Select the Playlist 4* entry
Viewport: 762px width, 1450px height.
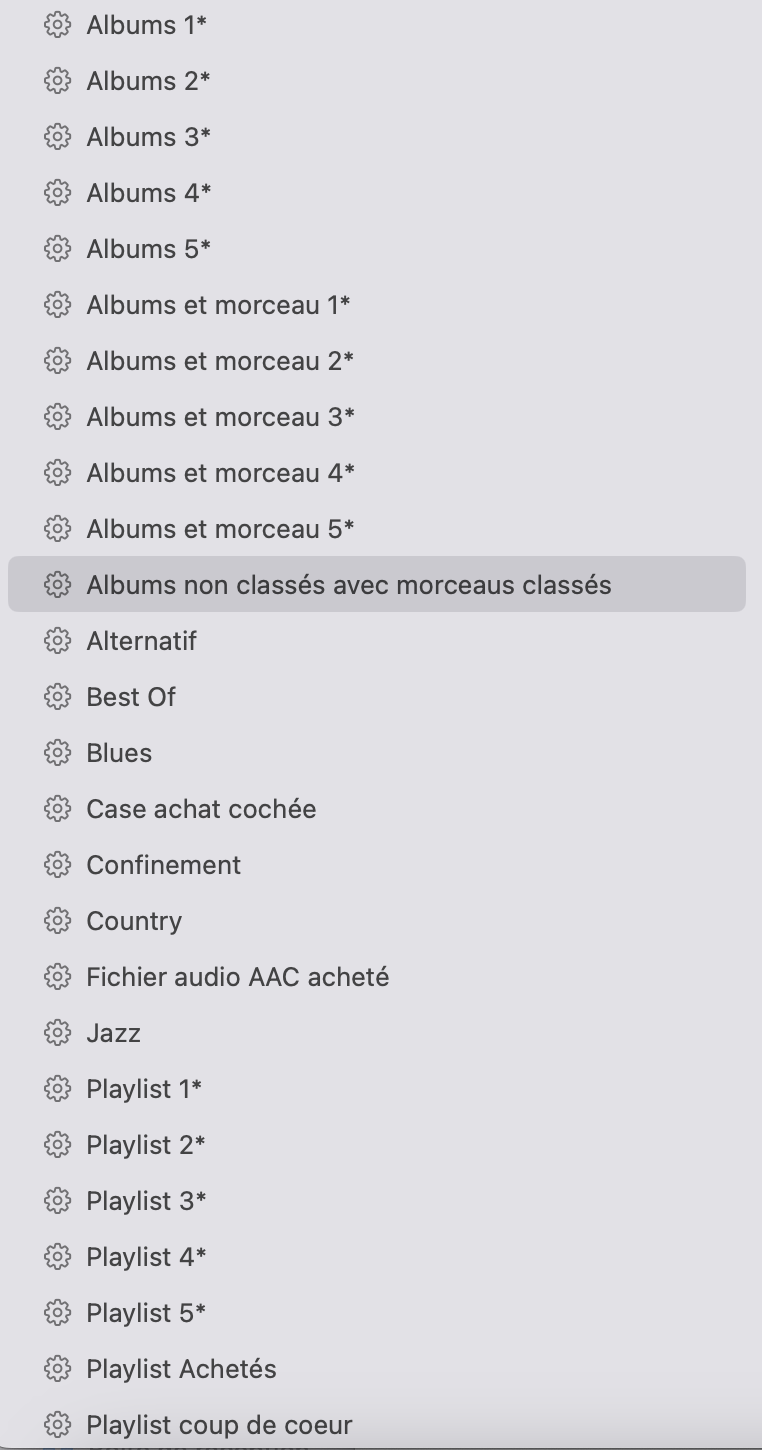(x=146, y=1257)
